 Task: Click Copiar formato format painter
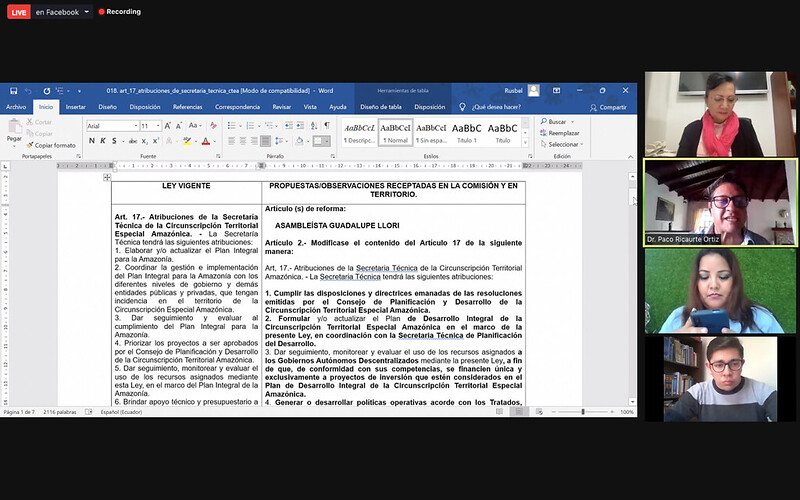51,145
